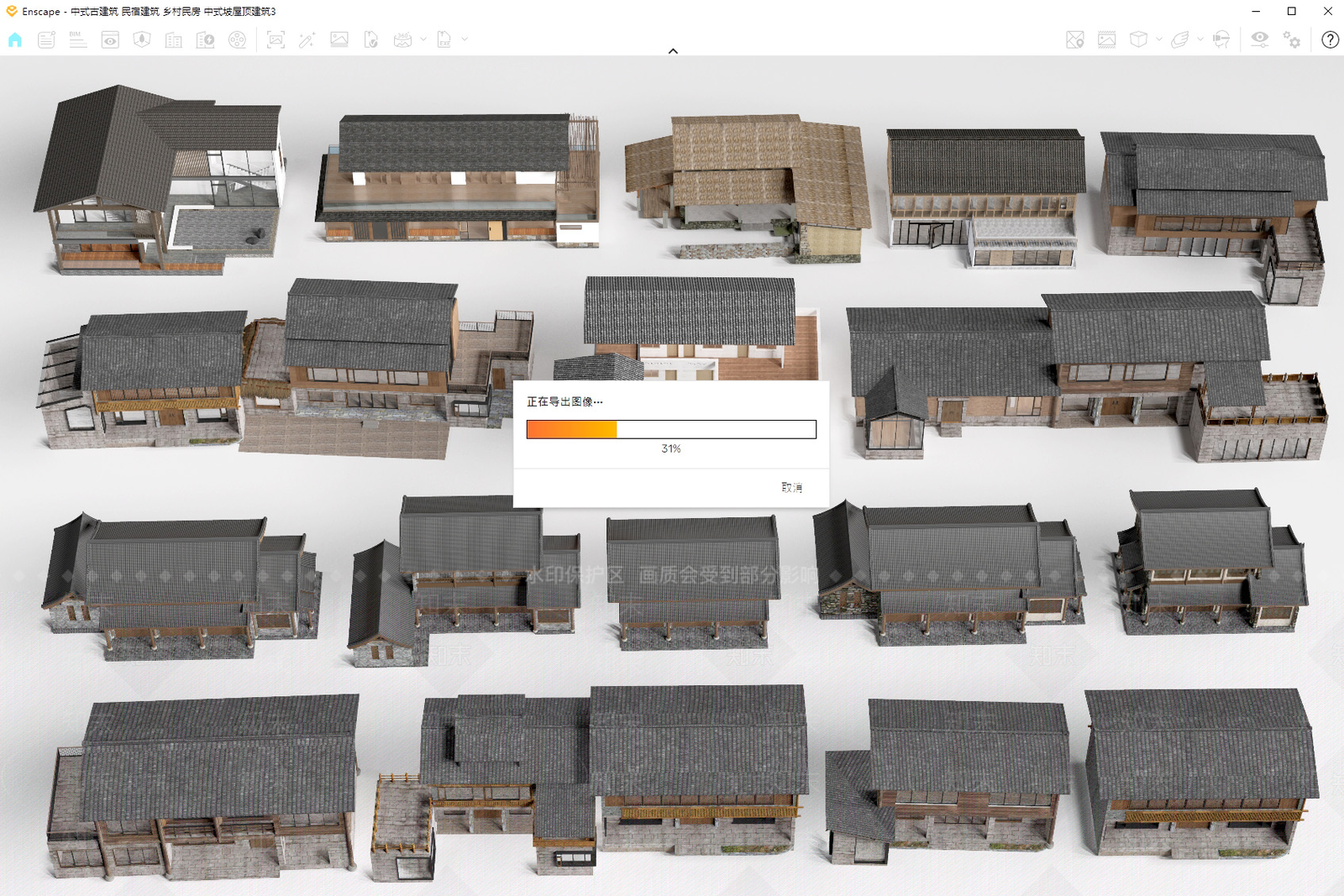Open general settings gears icon
This screenshot has height=896, width=1344.
1292,39
